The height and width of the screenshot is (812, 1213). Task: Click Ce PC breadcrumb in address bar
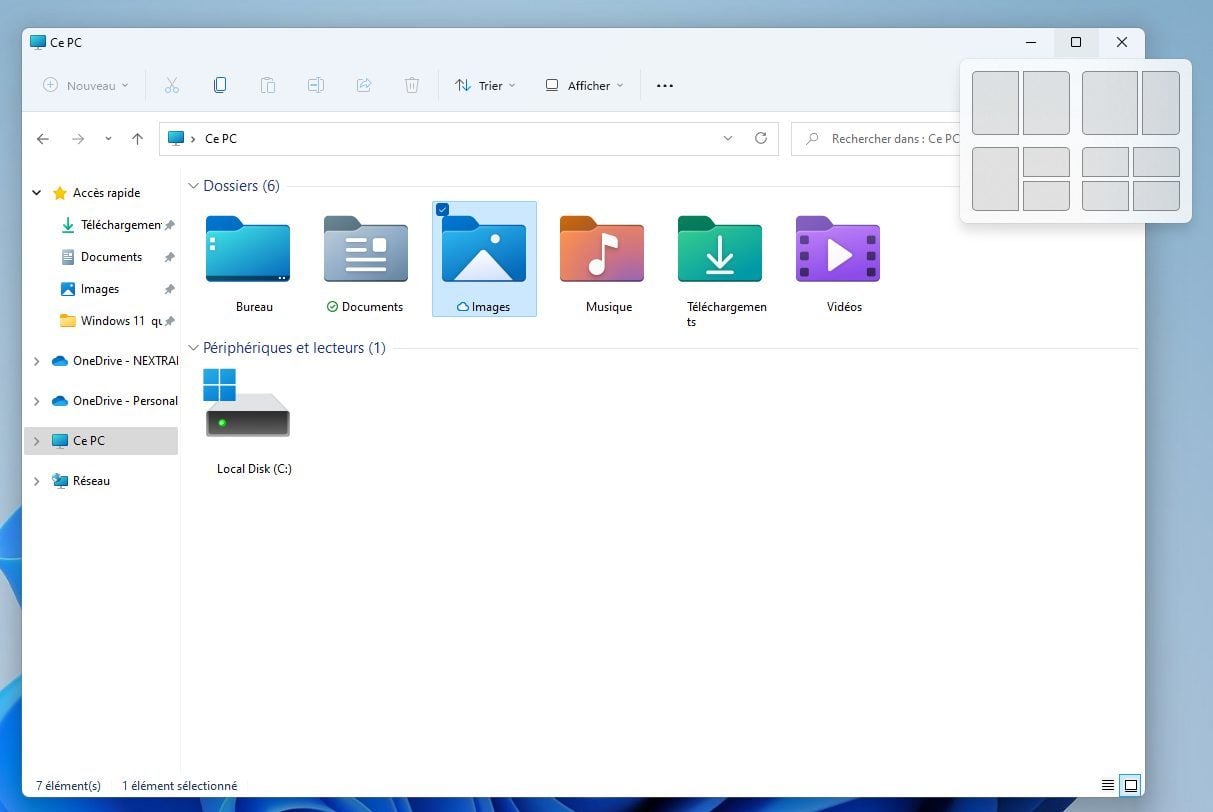(x=221, y=139)
